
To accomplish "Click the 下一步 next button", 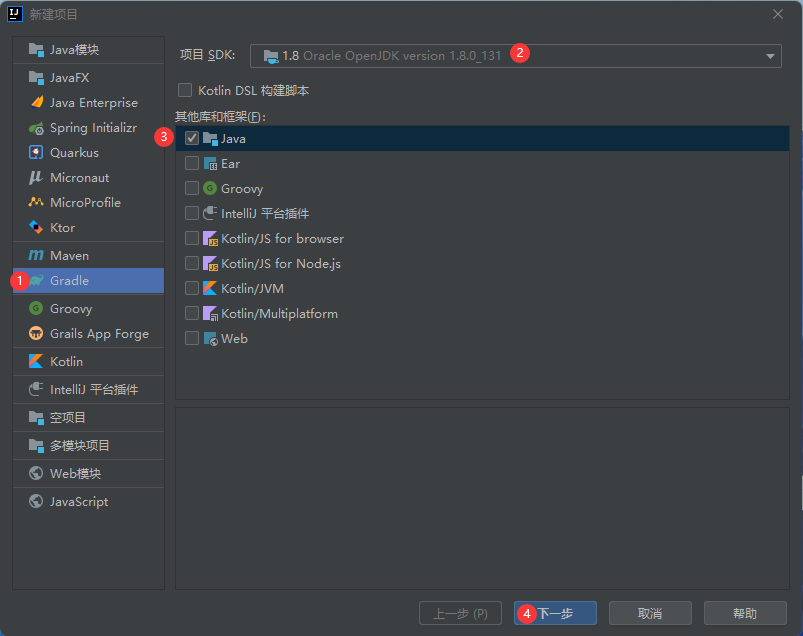I will 555,613.
